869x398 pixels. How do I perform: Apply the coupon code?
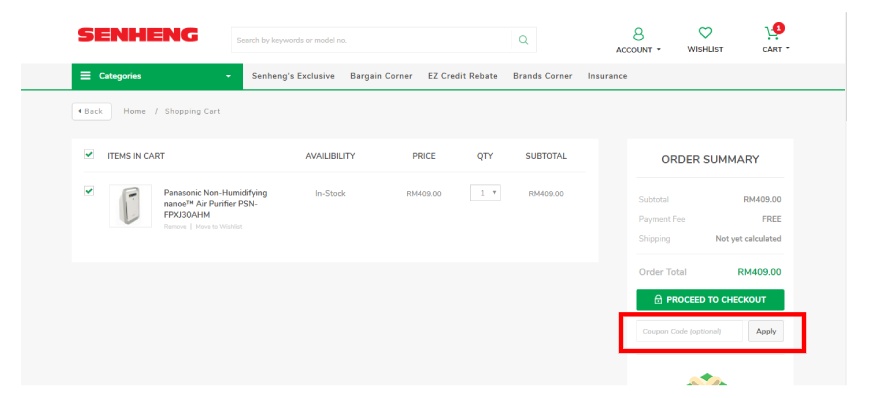pyautogui.click(x=766, y=331)
